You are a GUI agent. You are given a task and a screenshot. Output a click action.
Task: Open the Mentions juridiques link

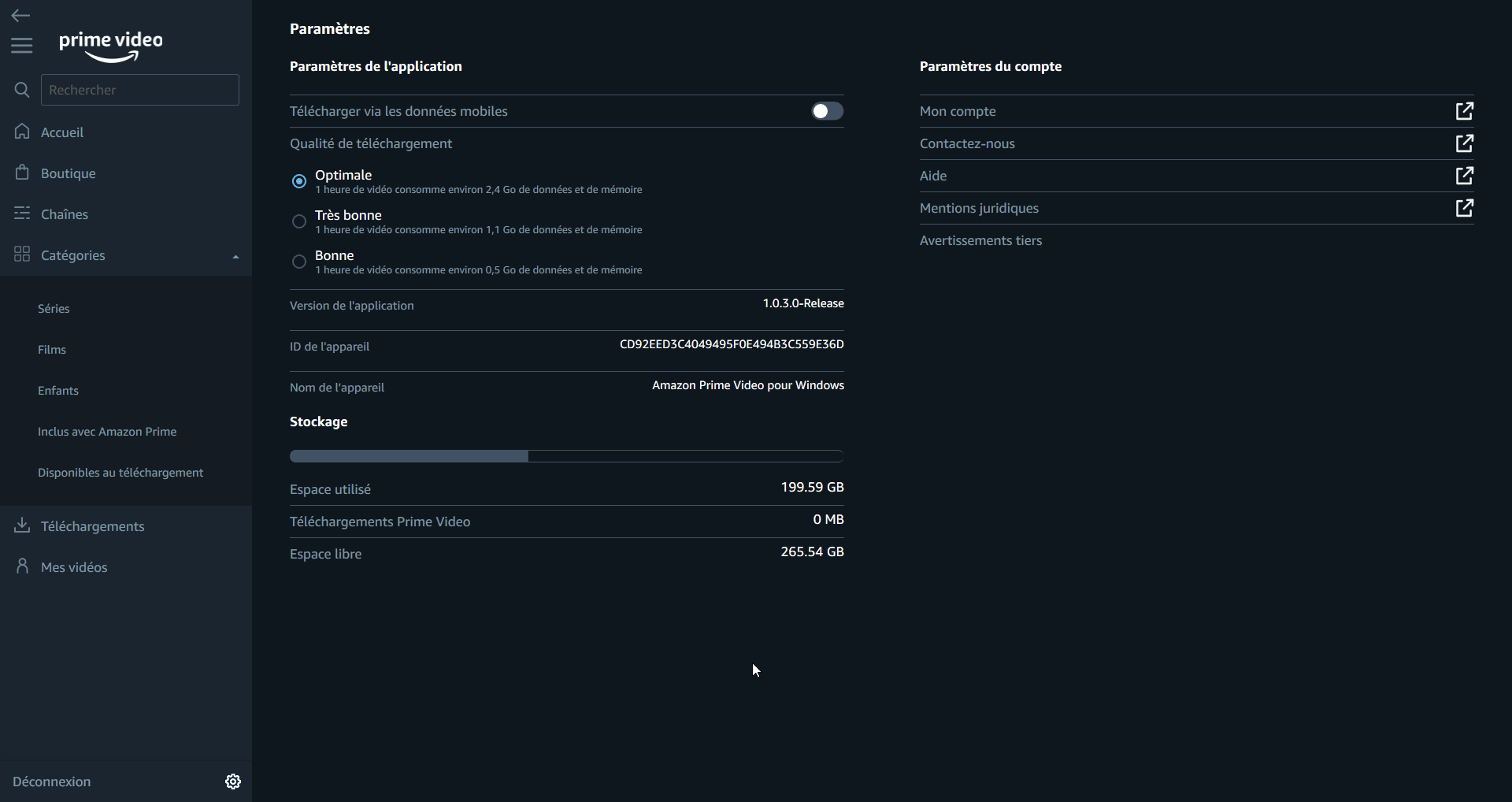click(979, 208)
